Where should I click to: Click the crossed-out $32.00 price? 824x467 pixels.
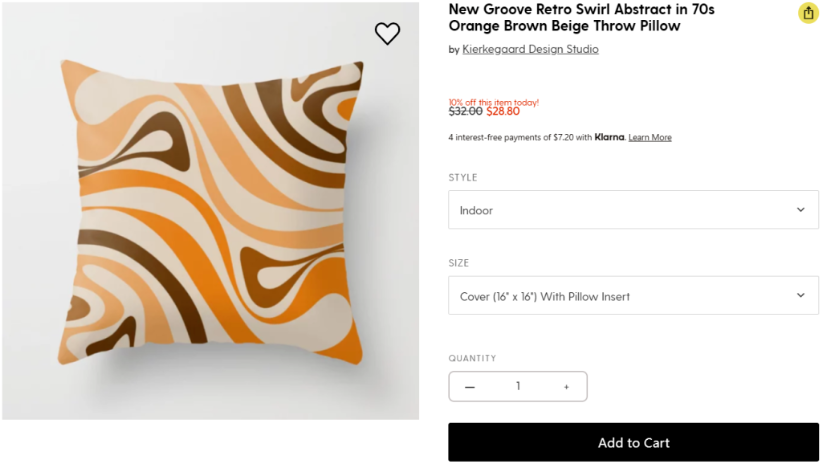[x=465, y=112]
